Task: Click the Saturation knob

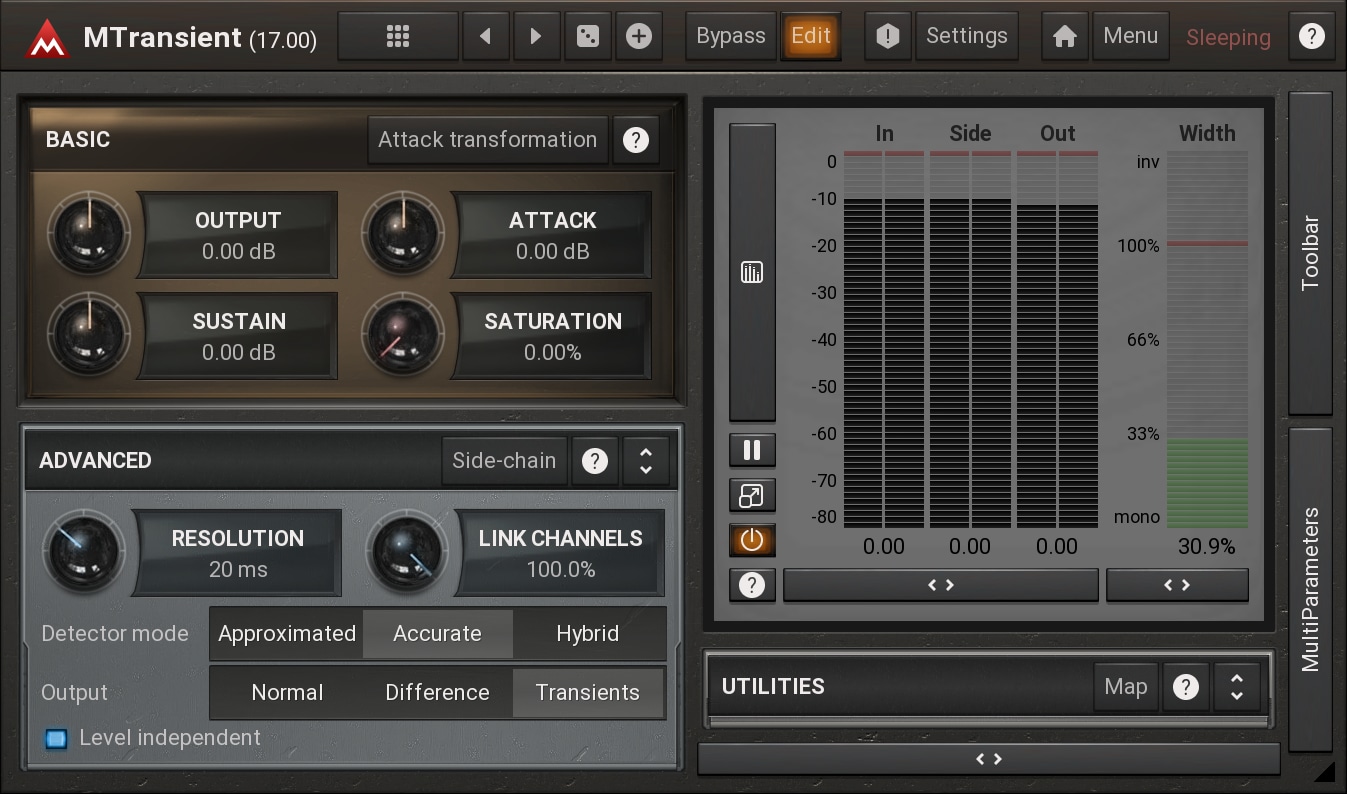Action: click(x=403, y=336)
